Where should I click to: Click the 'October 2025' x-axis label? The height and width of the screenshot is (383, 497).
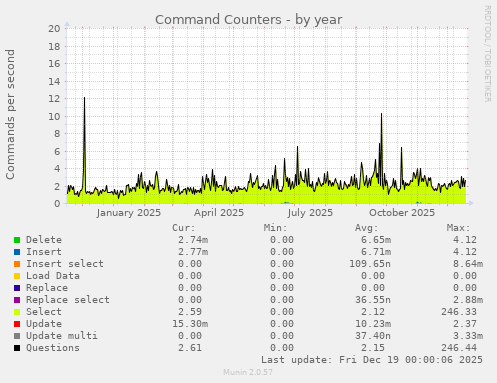[x=402, y=213]
